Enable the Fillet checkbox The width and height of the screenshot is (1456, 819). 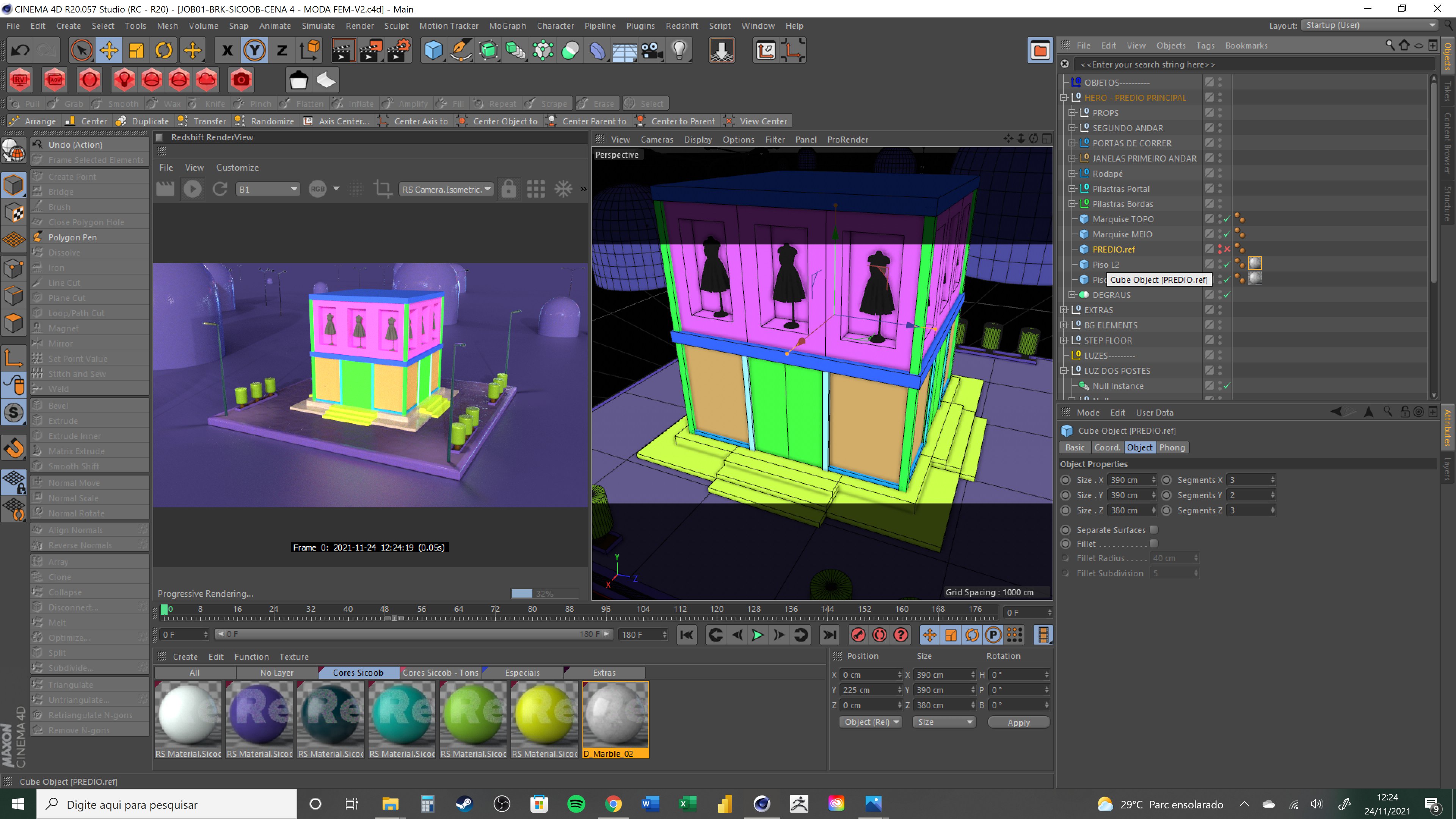pyautogui.click(x=1153, y=544)
